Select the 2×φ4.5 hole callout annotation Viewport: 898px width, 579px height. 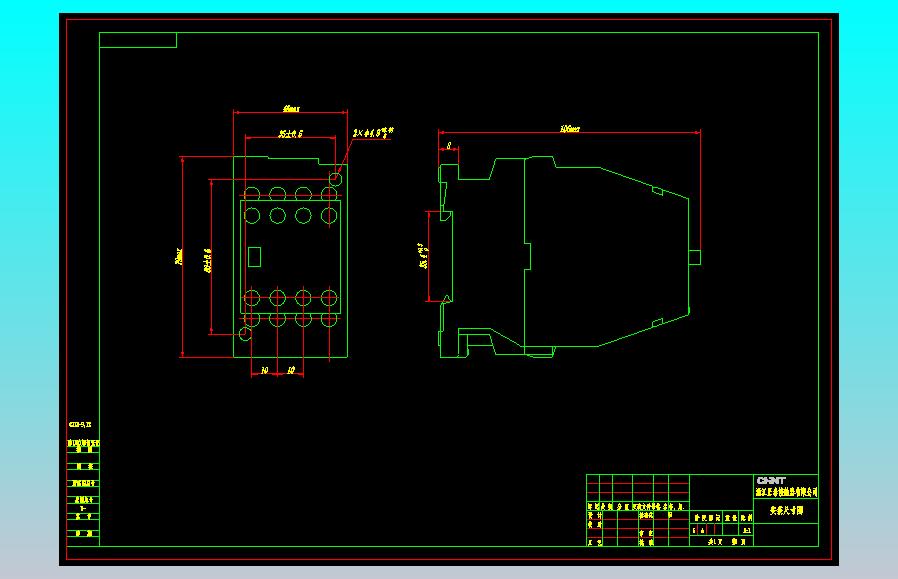pos(373,133)
